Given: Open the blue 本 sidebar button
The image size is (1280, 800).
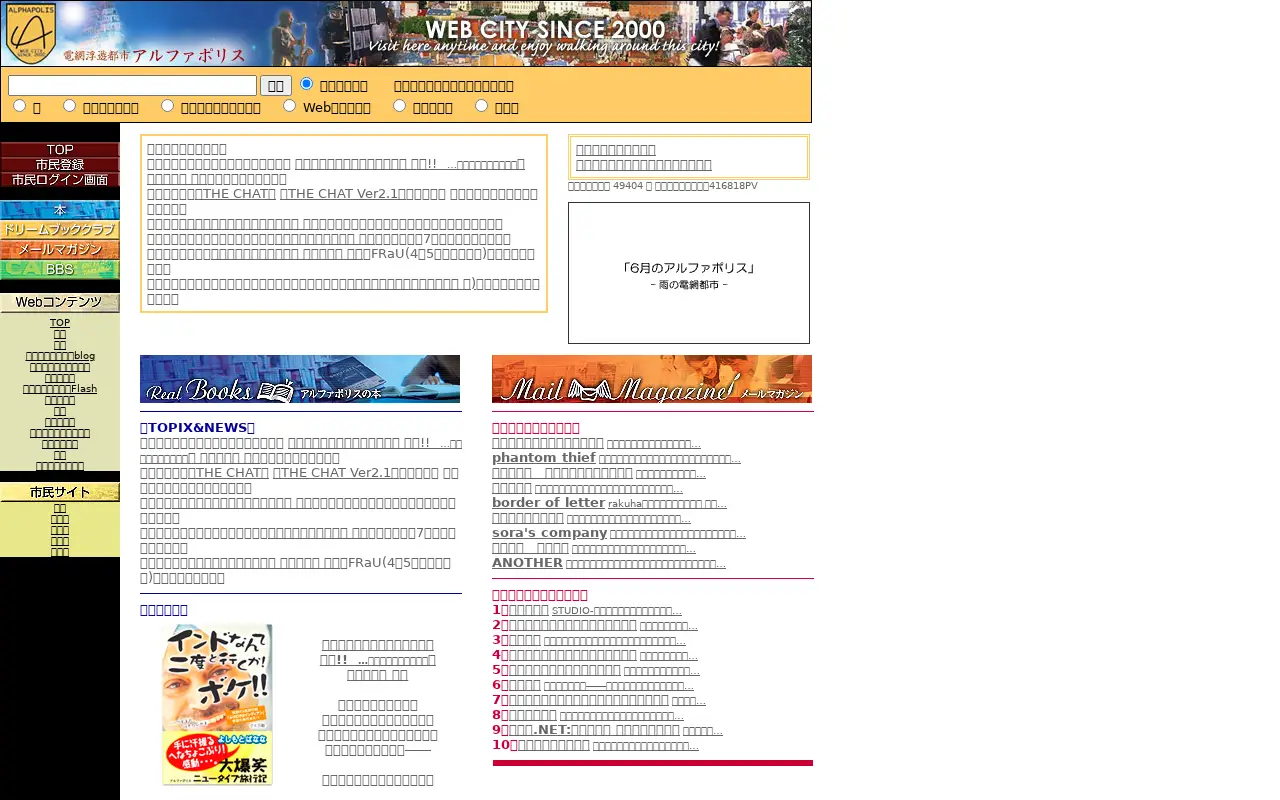Looking at the screenshot, I should tap(60, 210).
